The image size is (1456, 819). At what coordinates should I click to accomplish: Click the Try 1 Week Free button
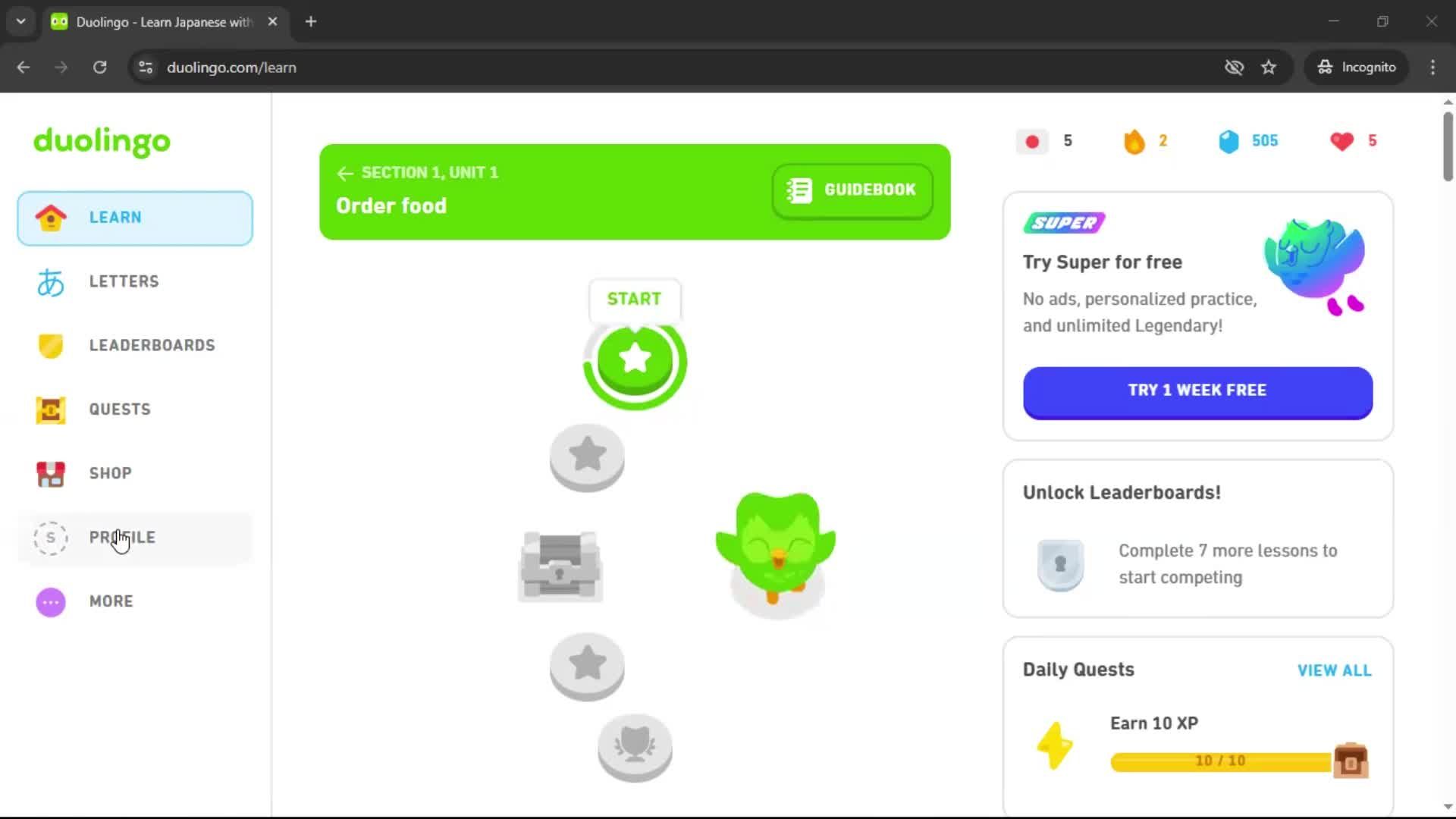click(x=1197, y=391)
